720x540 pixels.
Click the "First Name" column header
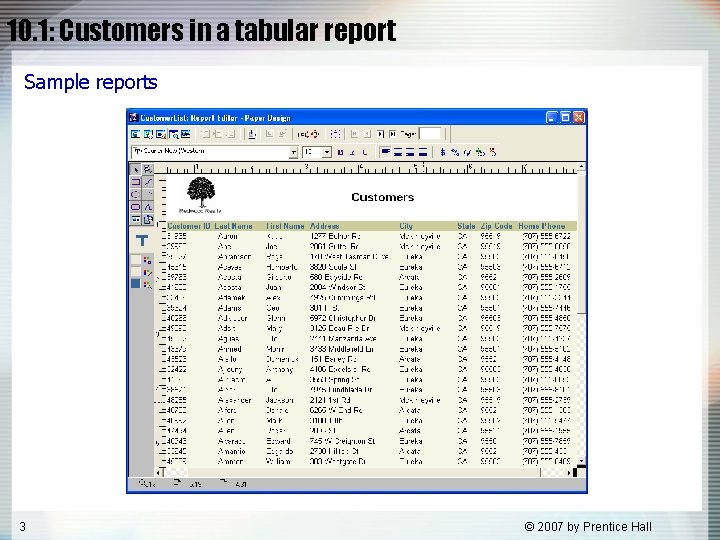click(285, 226)
